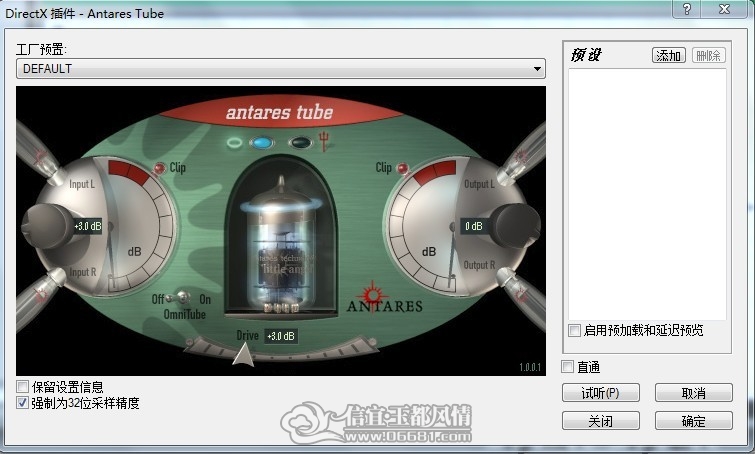Click the dialog help question-mark button
The image size is (755, 454).
[x=687, y=9]
